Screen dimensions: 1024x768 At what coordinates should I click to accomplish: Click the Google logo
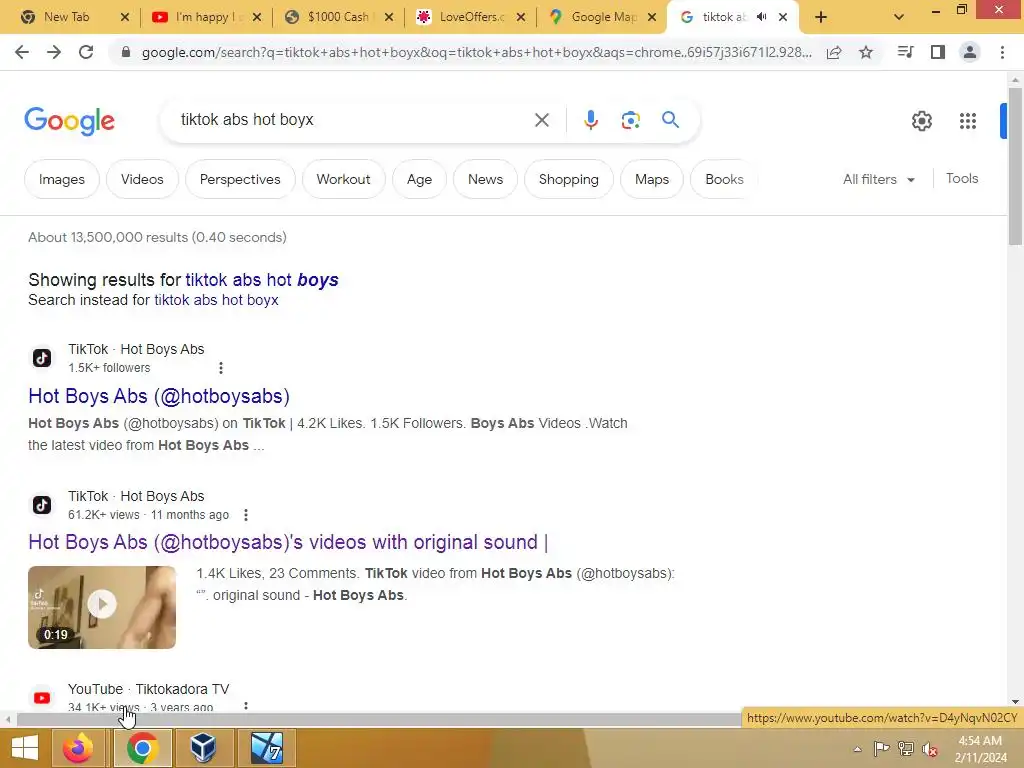69,121
